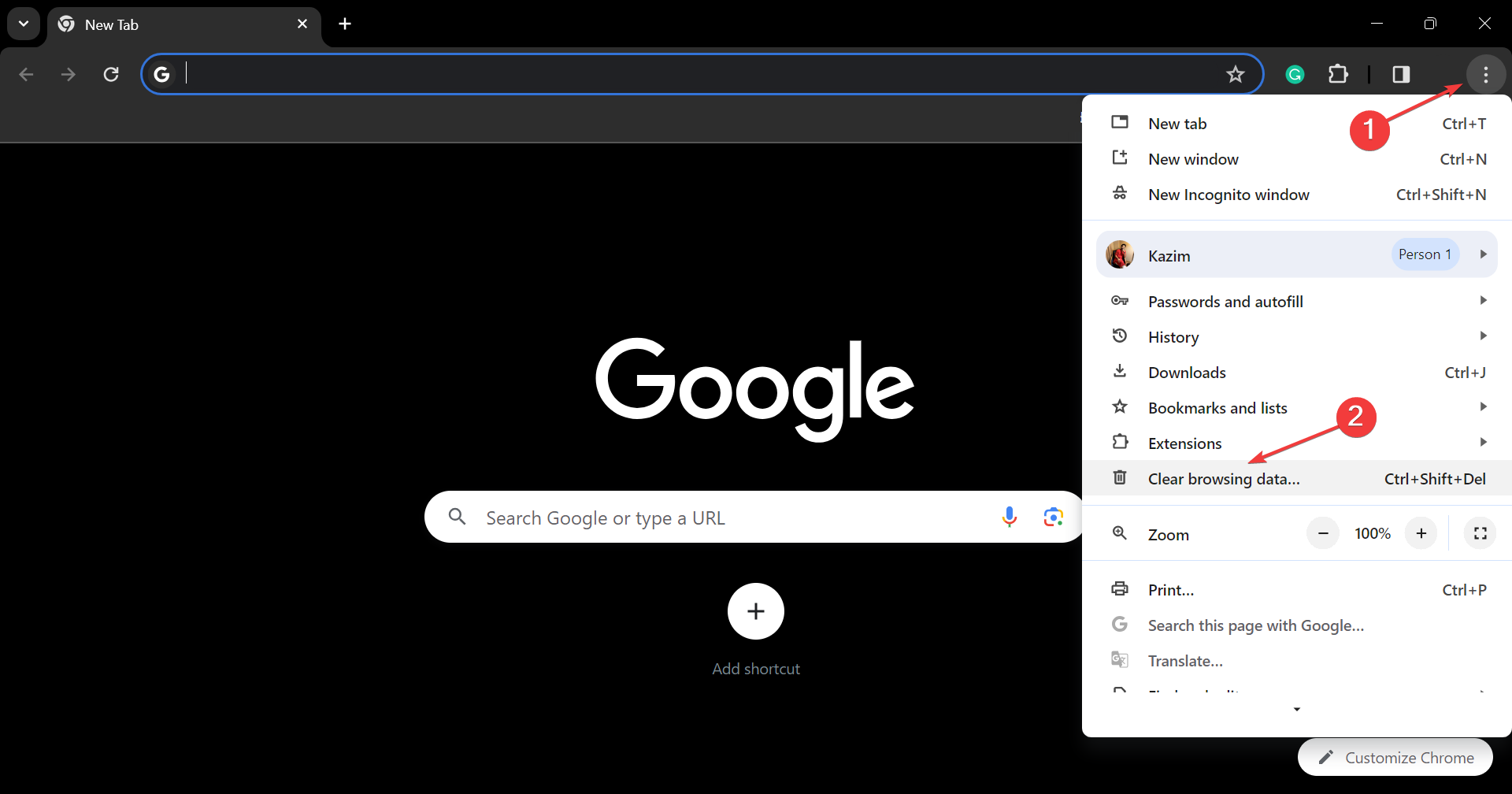Image resolution: width=1512 pixels, height=794 pixels.
Task: Click Search Google or type a URL box
Action: (754, 517)
